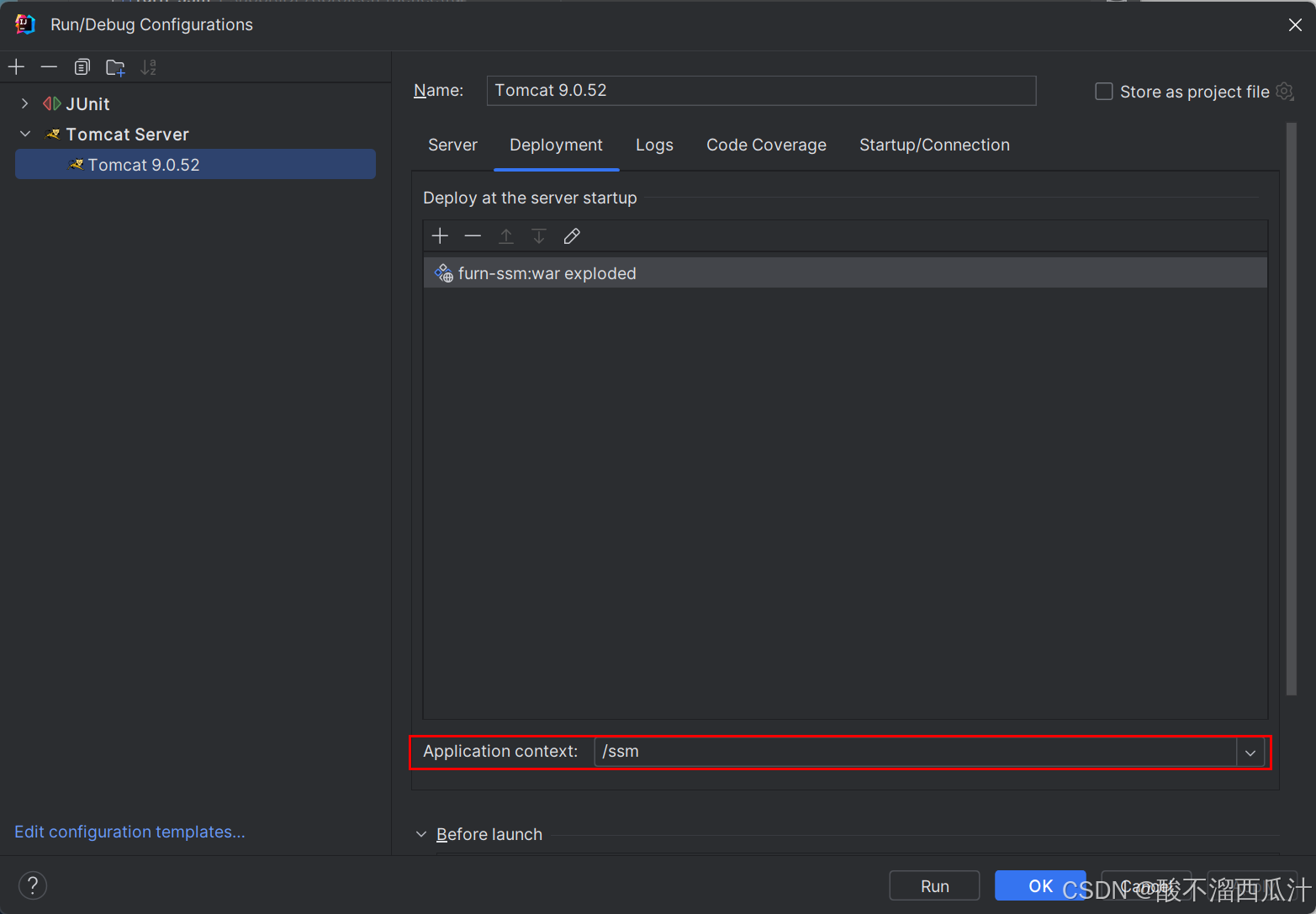Sort configurations alphabetically
The height and width of the screenshot is (914, 1316).
coord(148,66)
